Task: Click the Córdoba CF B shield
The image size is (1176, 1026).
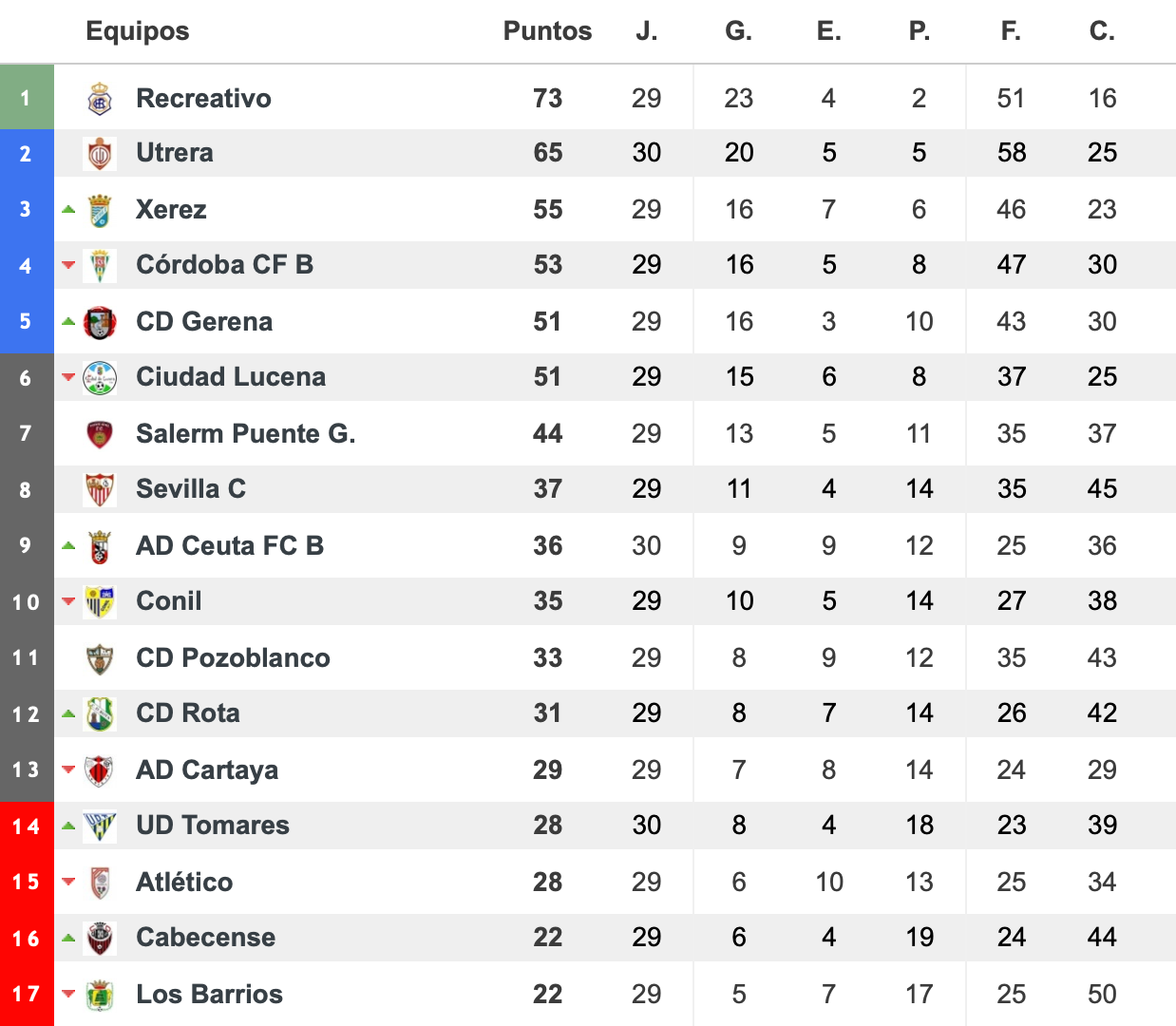Action: point(100,265)
